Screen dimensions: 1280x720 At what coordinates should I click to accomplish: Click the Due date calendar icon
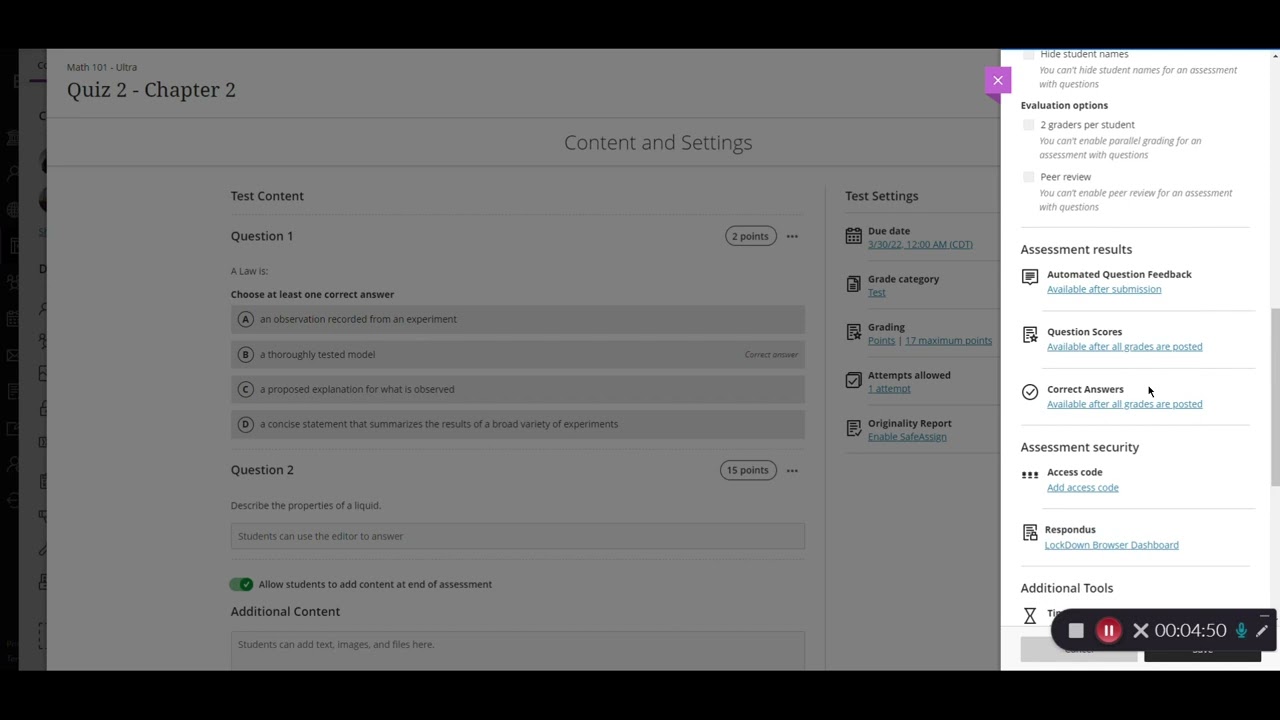tap(853, 236)
